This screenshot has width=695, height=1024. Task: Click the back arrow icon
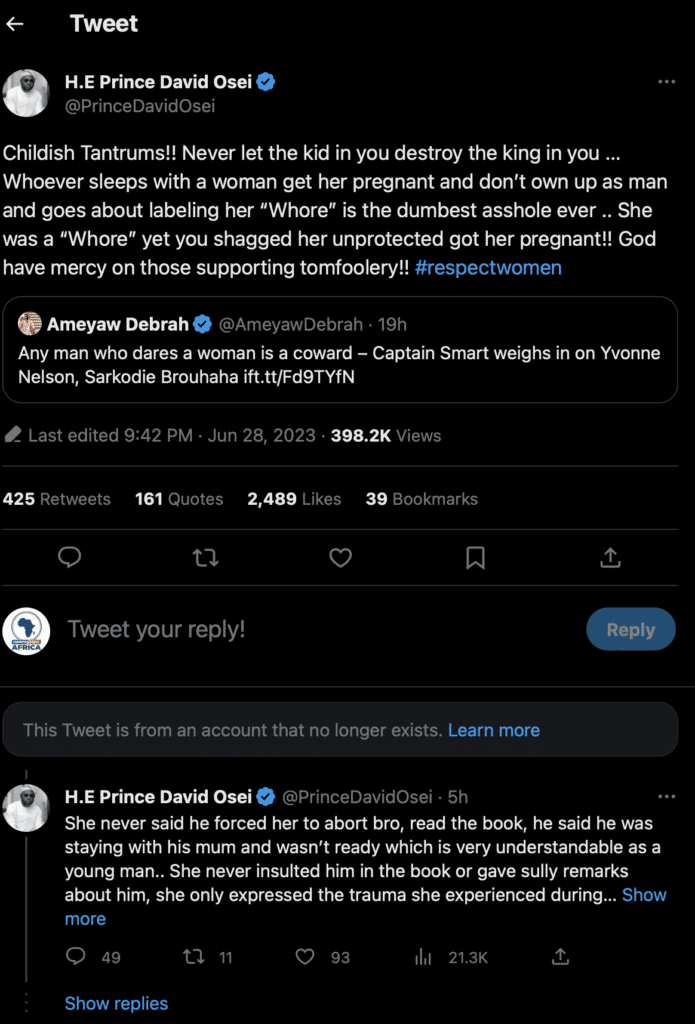click(x=15, y=24)
